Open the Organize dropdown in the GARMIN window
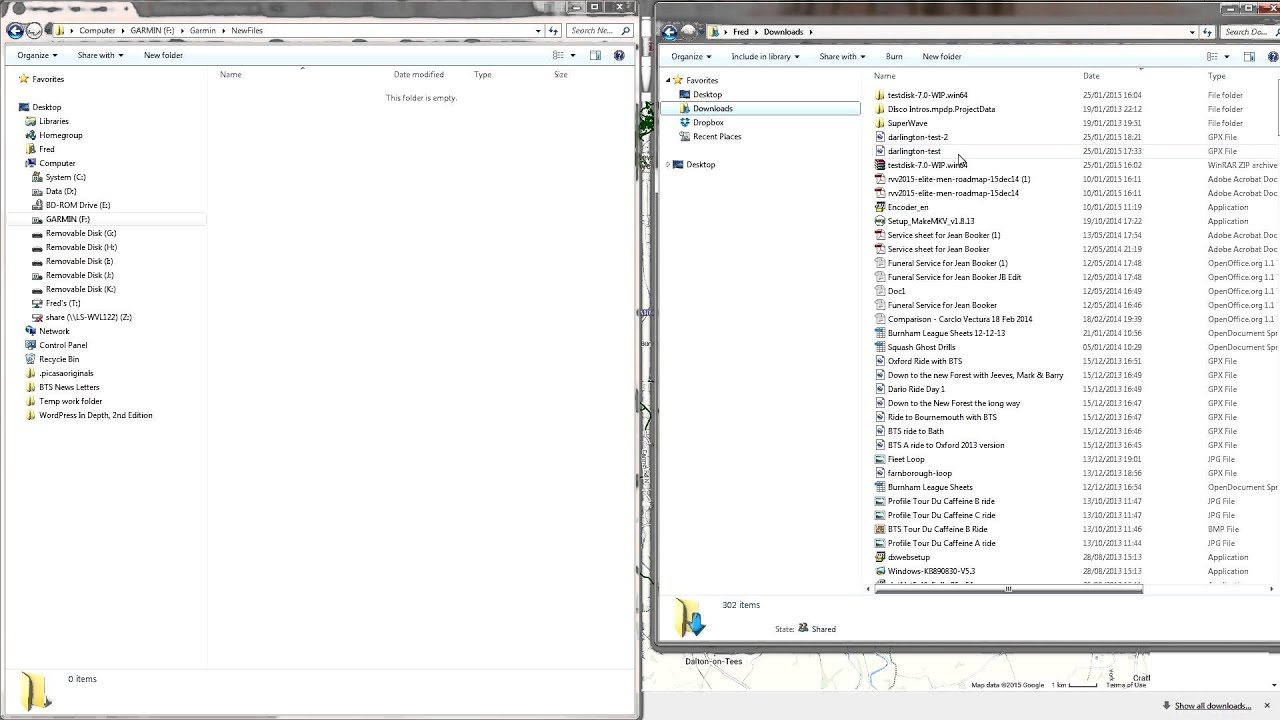This screenshot has width=1280, height=720. point(37,55)
